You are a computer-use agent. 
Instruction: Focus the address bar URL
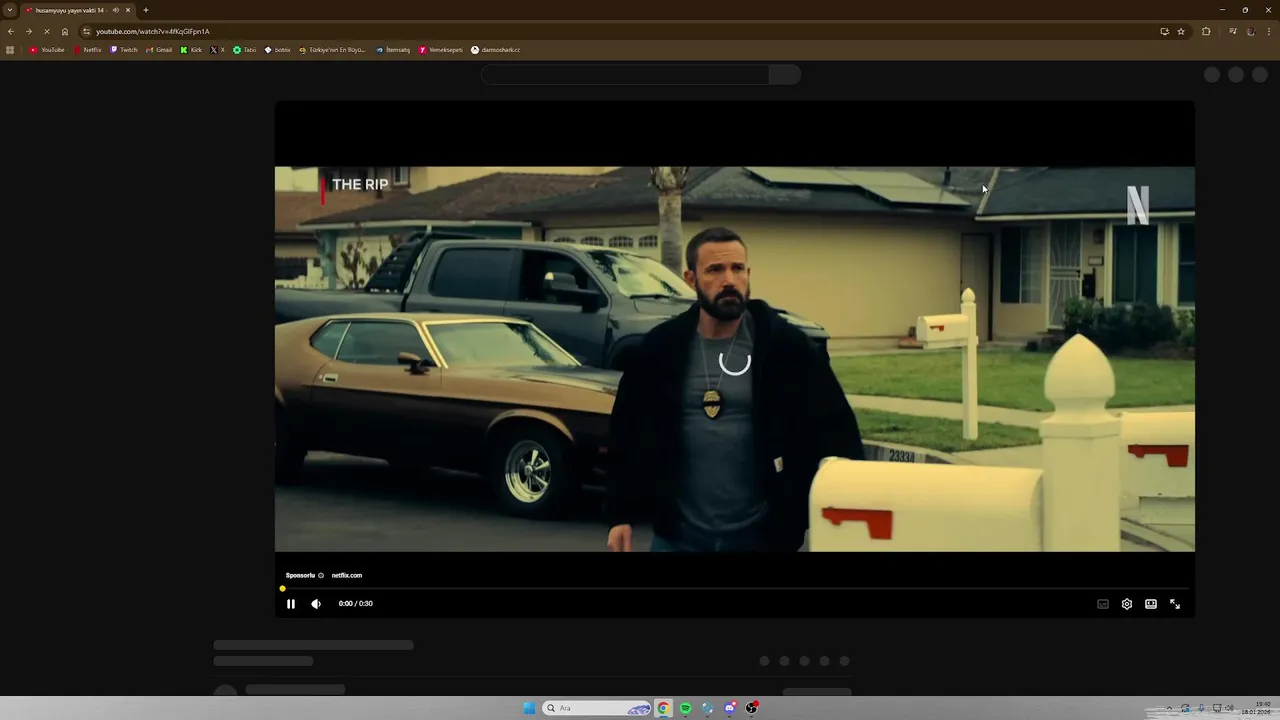coord(153,31)
